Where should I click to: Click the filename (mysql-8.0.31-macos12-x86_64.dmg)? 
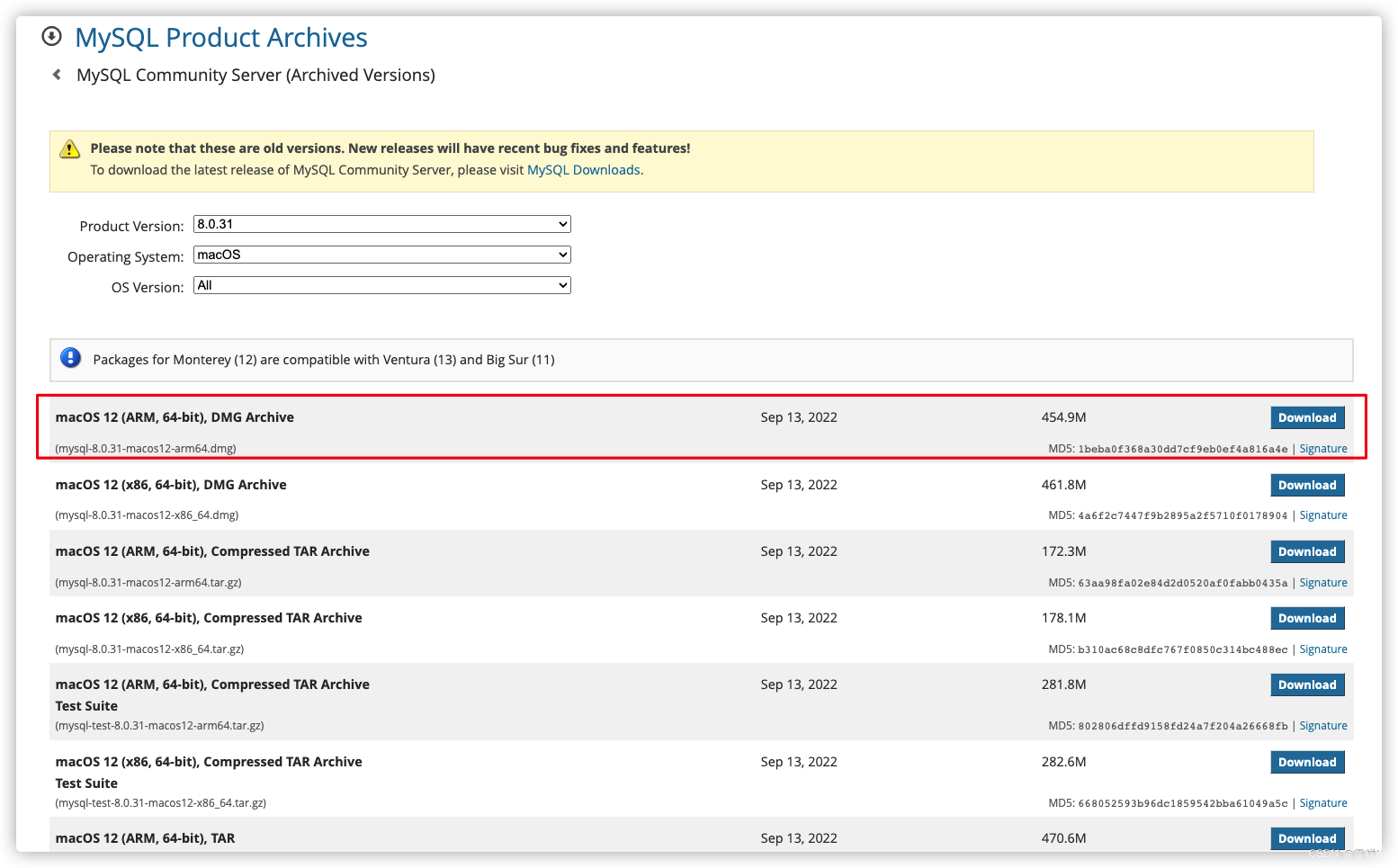pos(147,515)
